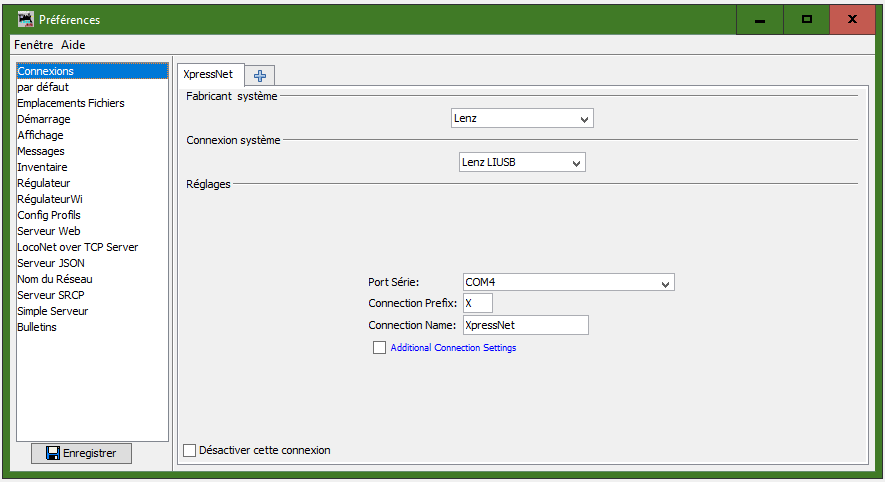Screen dimensions: 885x482
Task: Choose Démarrage in the preferences list
Action: [x=92, y=119]
